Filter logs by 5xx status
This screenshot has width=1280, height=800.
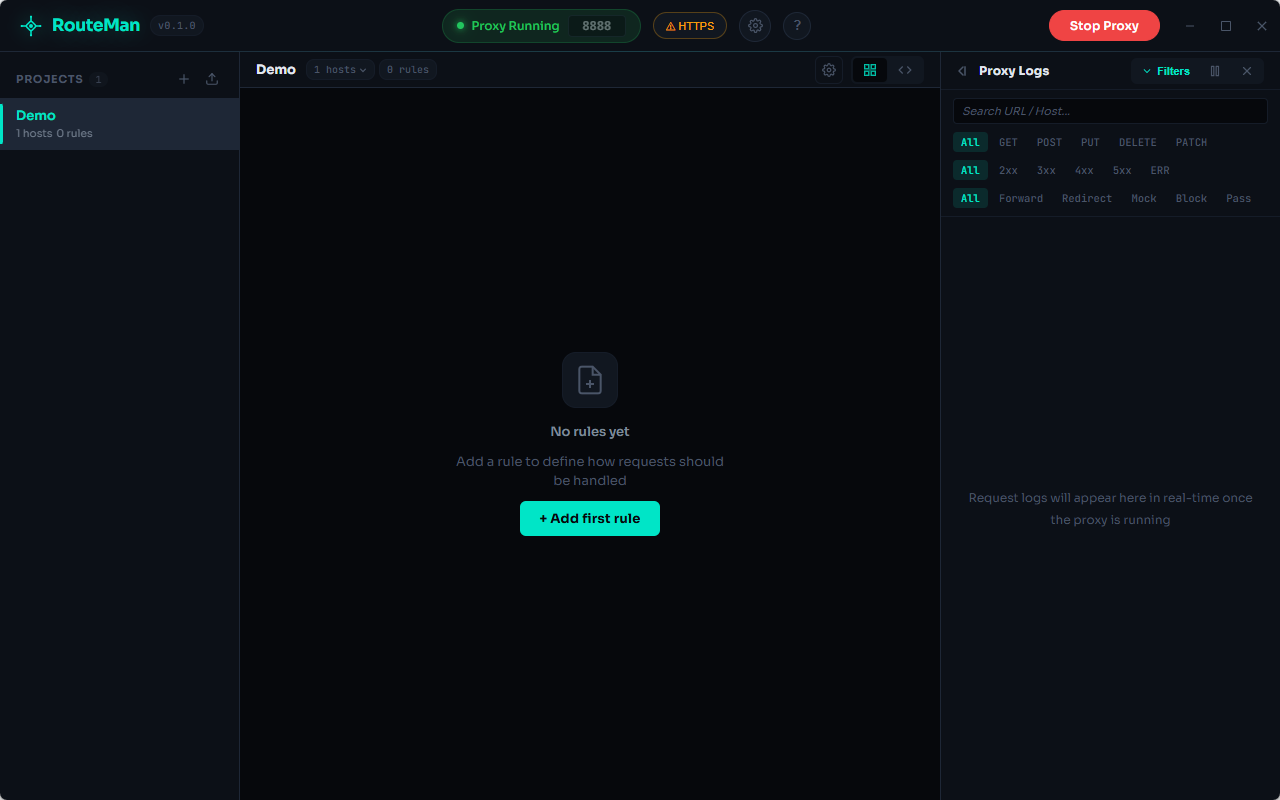tap(1122, 170)
